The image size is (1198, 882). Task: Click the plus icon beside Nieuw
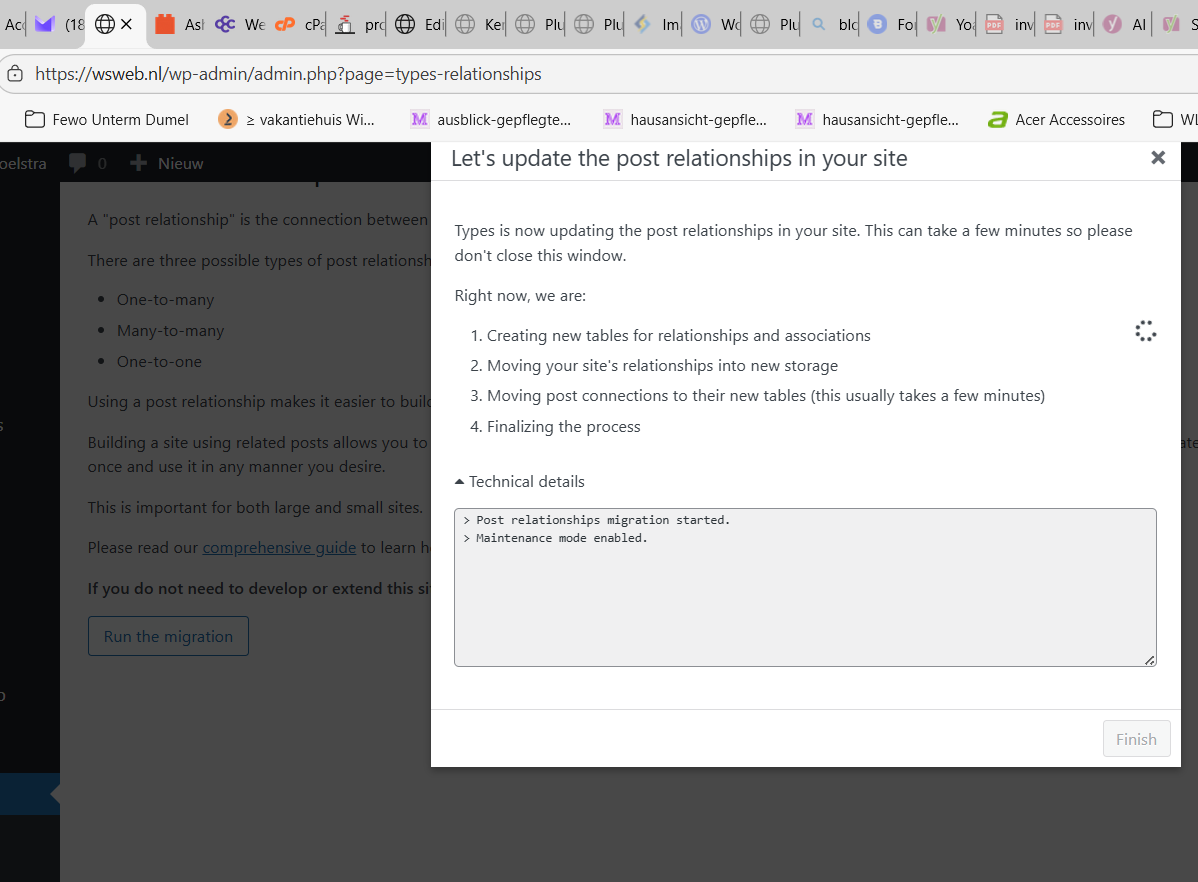click(x=138, y=163)
